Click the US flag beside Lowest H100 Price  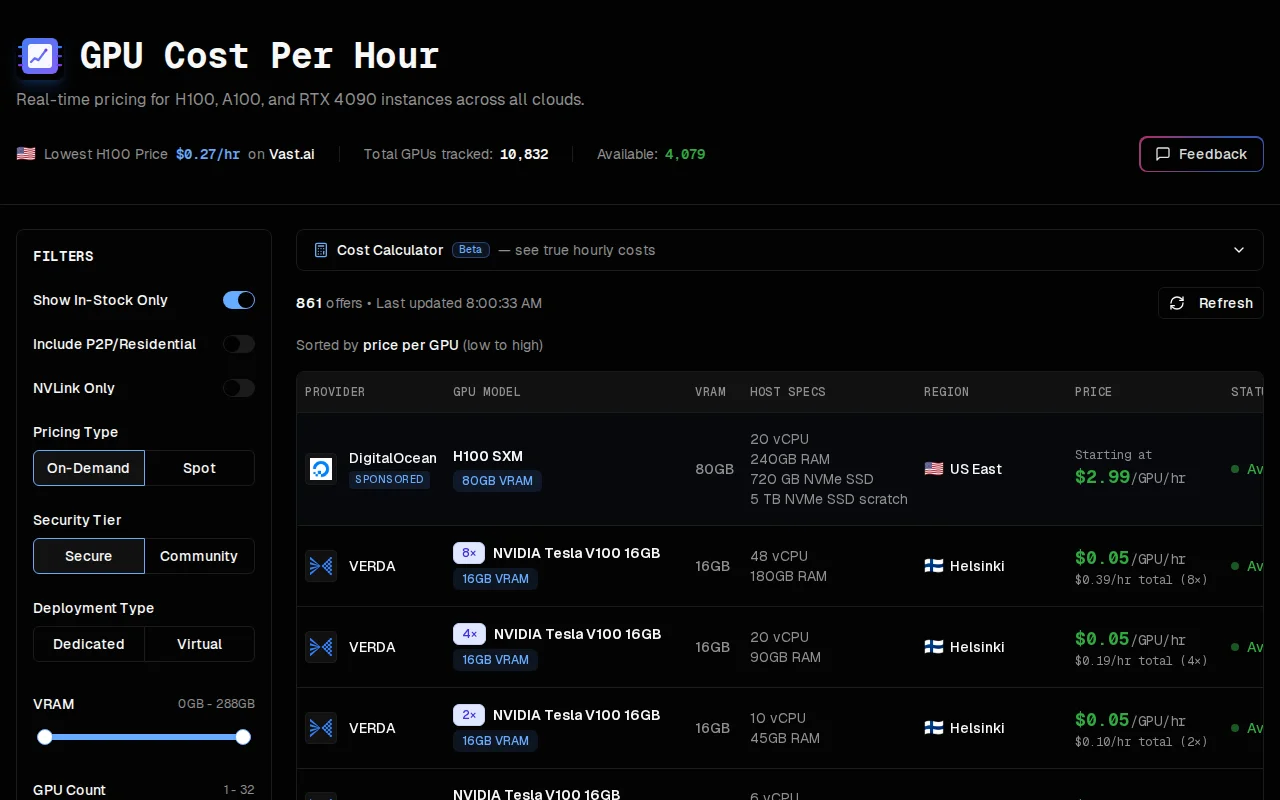point(26,154)
